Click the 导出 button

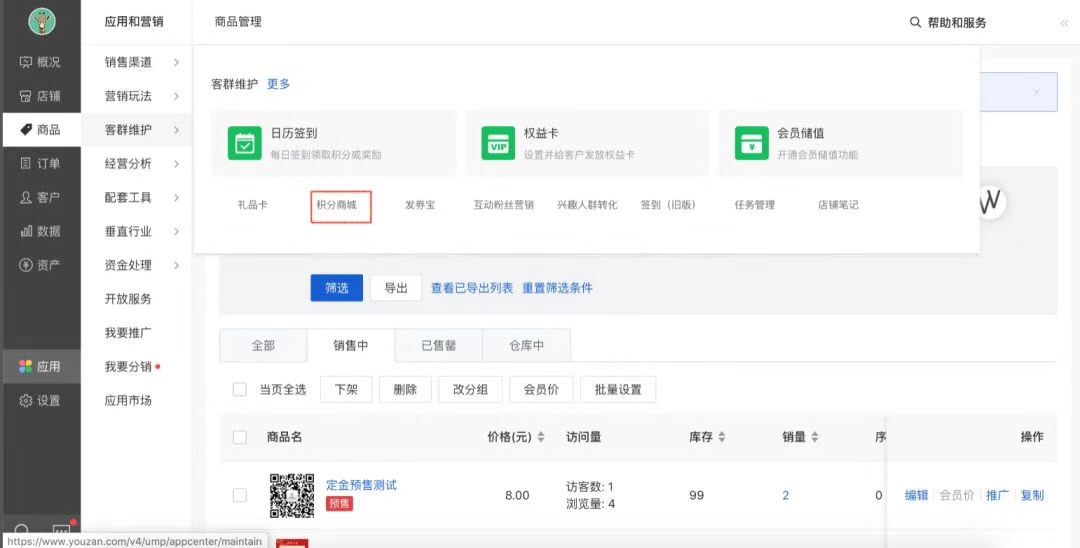click(396, 288)
